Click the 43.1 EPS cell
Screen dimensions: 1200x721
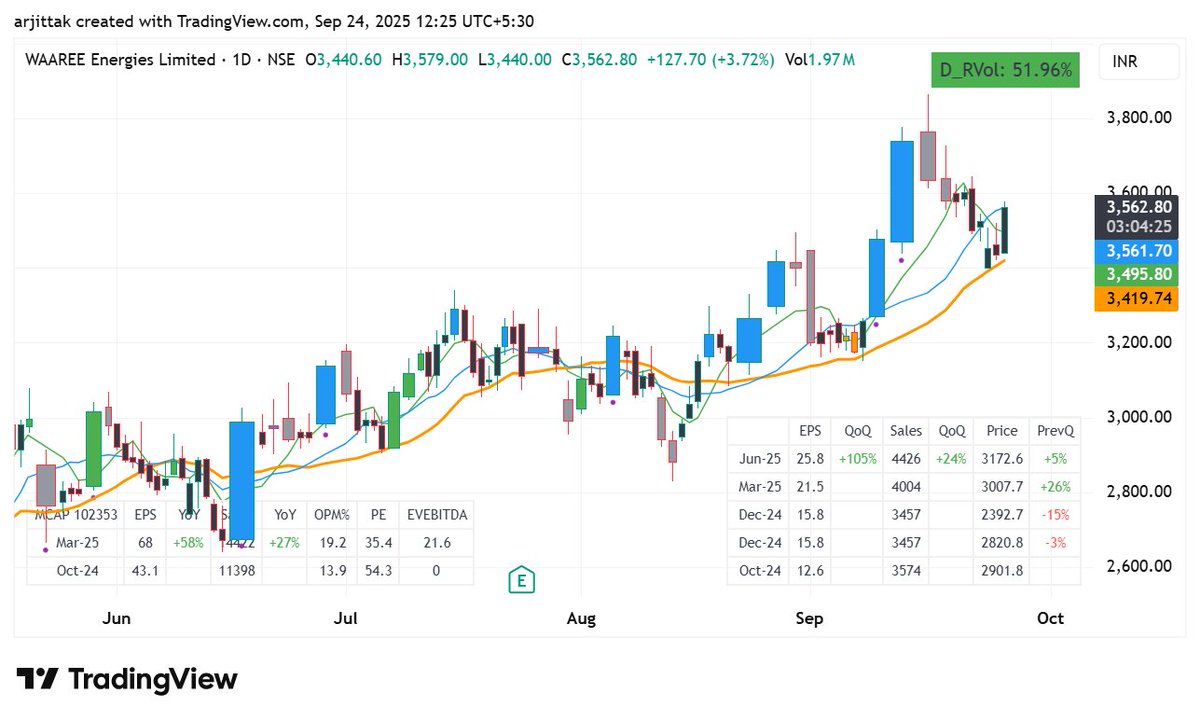(146, 571)
